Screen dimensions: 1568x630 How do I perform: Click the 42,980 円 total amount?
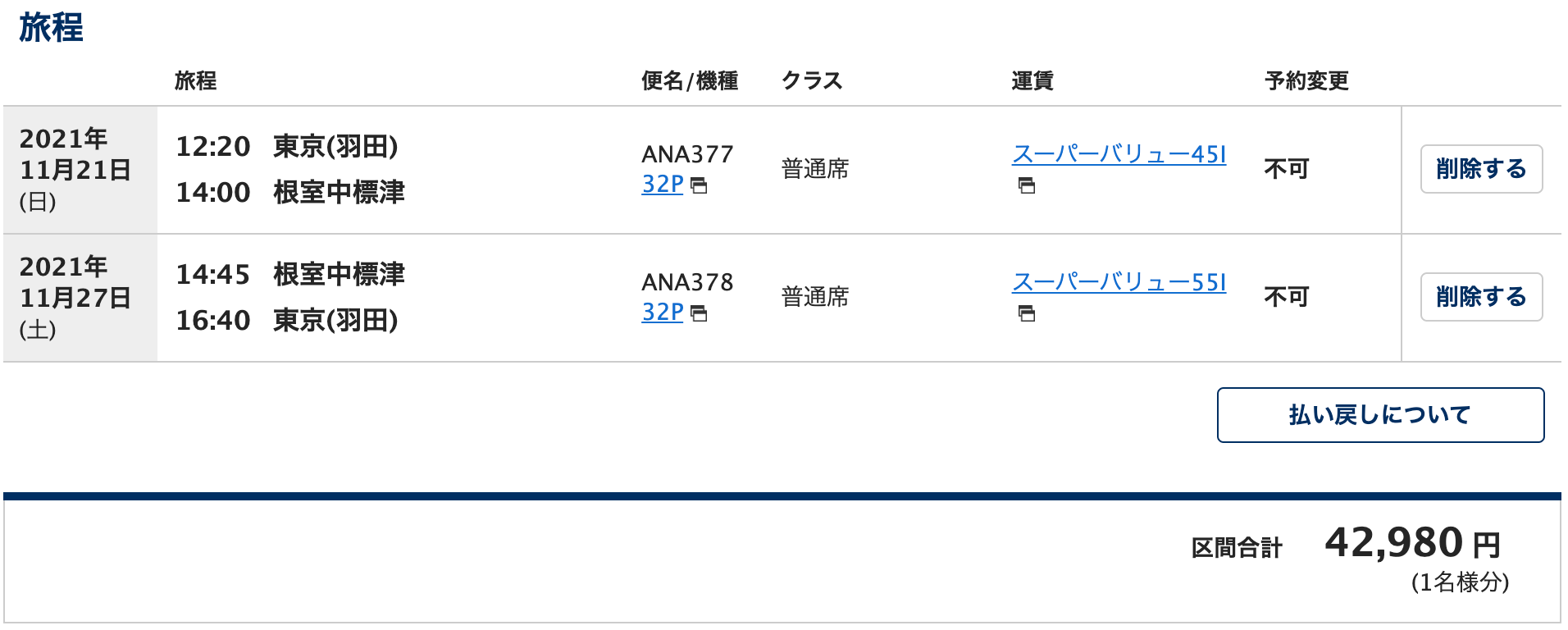(x=1412, y=543)
